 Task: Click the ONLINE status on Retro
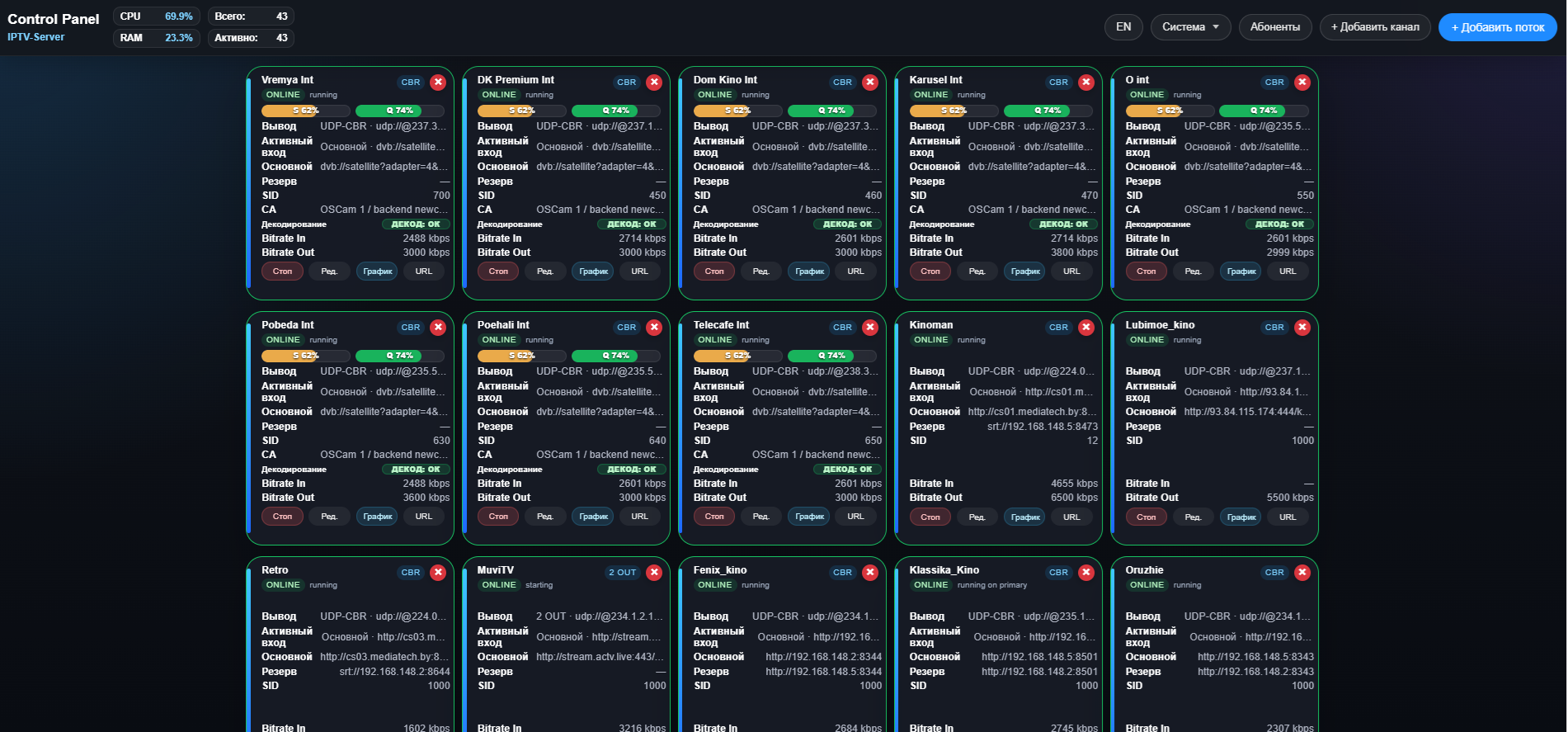(x=283, y=585)
